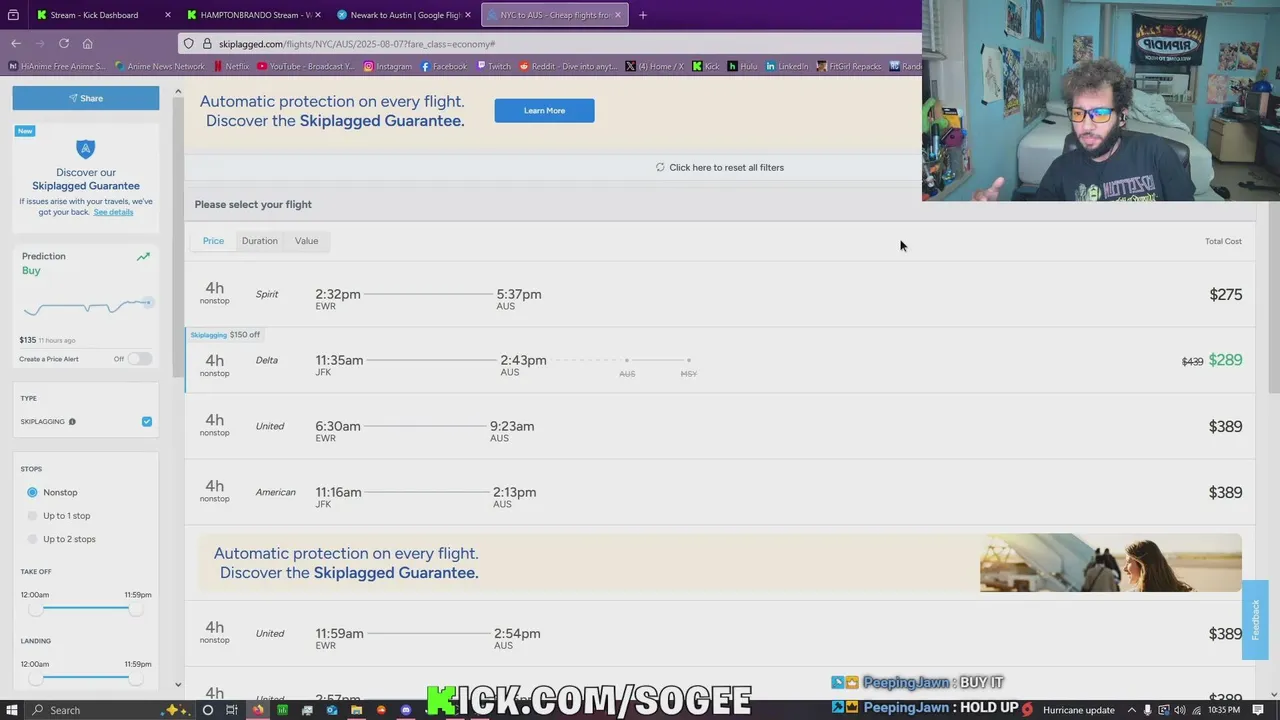Image resolution: width=1280 pixels, height=720 pixels.
Task: Select the Delta 11:35am $289 flight
Action: point(720,360)
